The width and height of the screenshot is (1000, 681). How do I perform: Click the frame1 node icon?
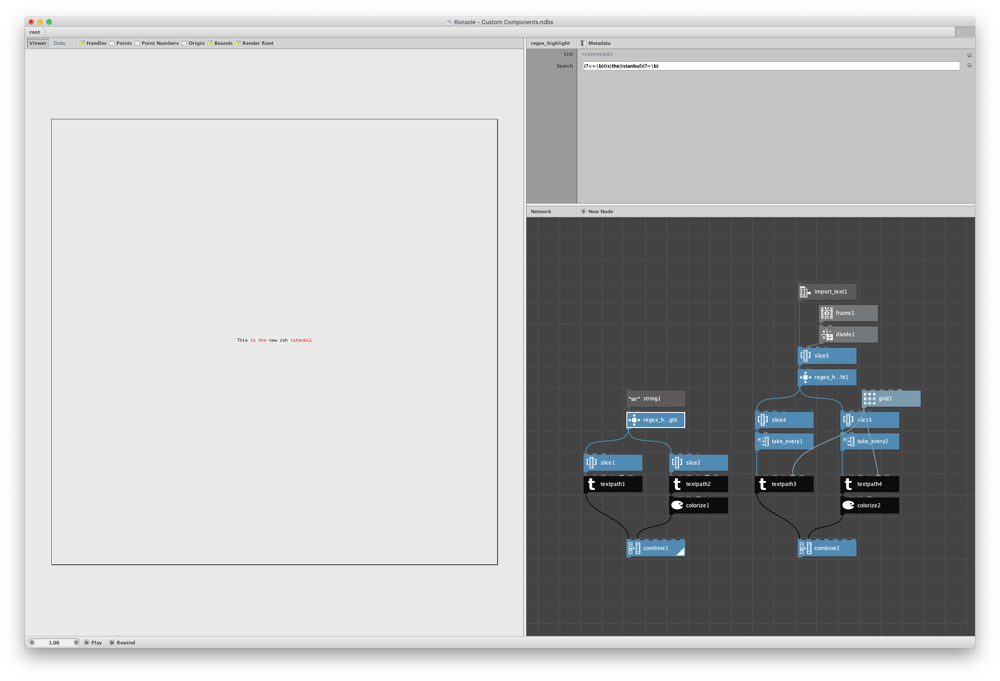[x=827, y=313]
